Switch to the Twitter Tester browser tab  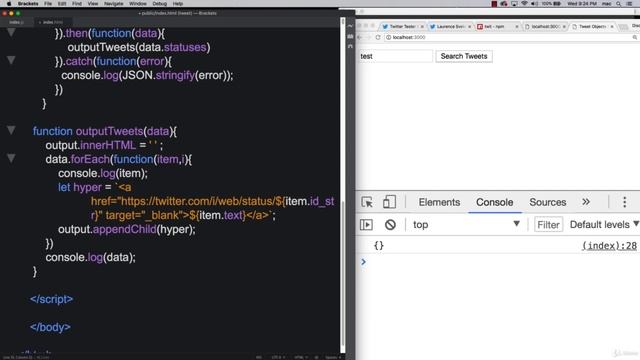pos(402,27)
